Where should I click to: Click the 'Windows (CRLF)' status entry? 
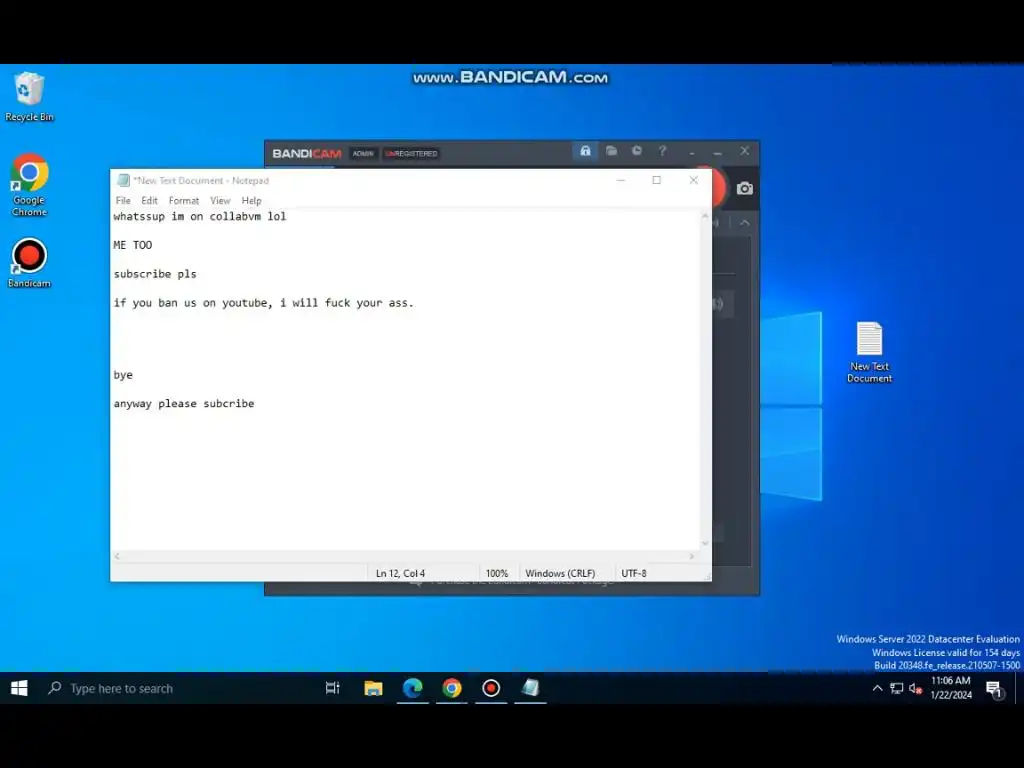click(560, 573)
